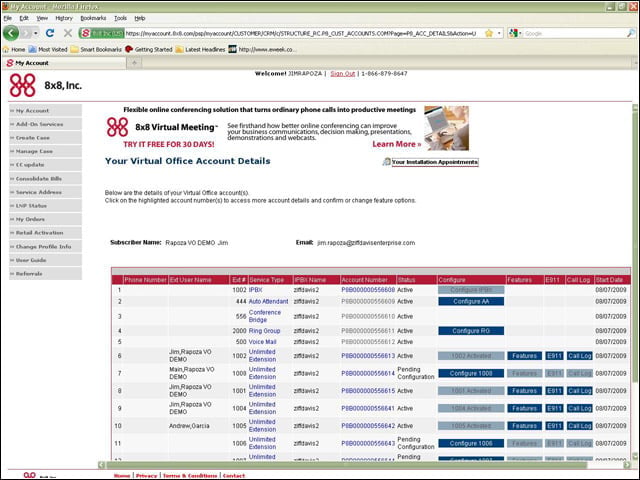The image size is (640, 480).
Task: Open LNP Status in sidebar
Action: (45, 206)
